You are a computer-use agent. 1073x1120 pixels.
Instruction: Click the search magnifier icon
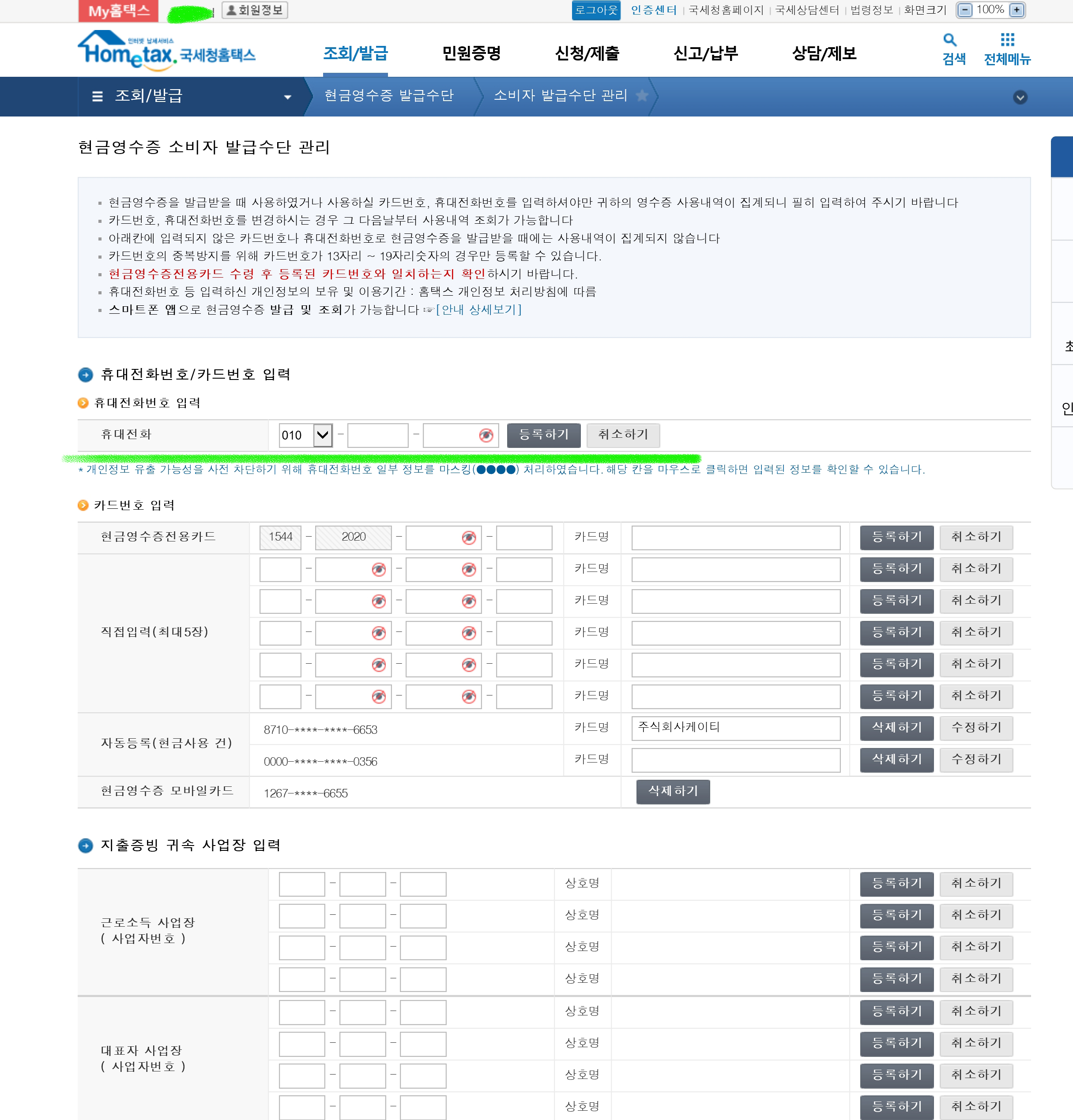click(949, 40)
